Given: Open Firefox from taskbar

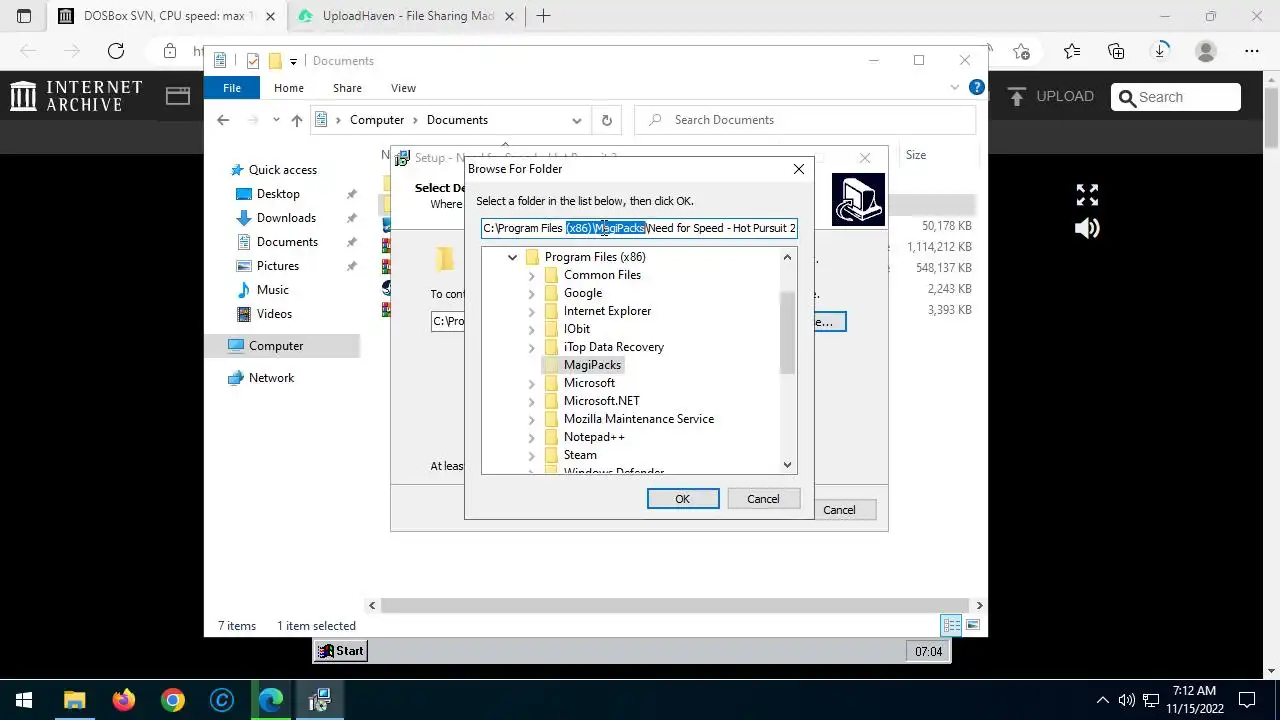Looking at the screenshot, I should pos(124,700).
